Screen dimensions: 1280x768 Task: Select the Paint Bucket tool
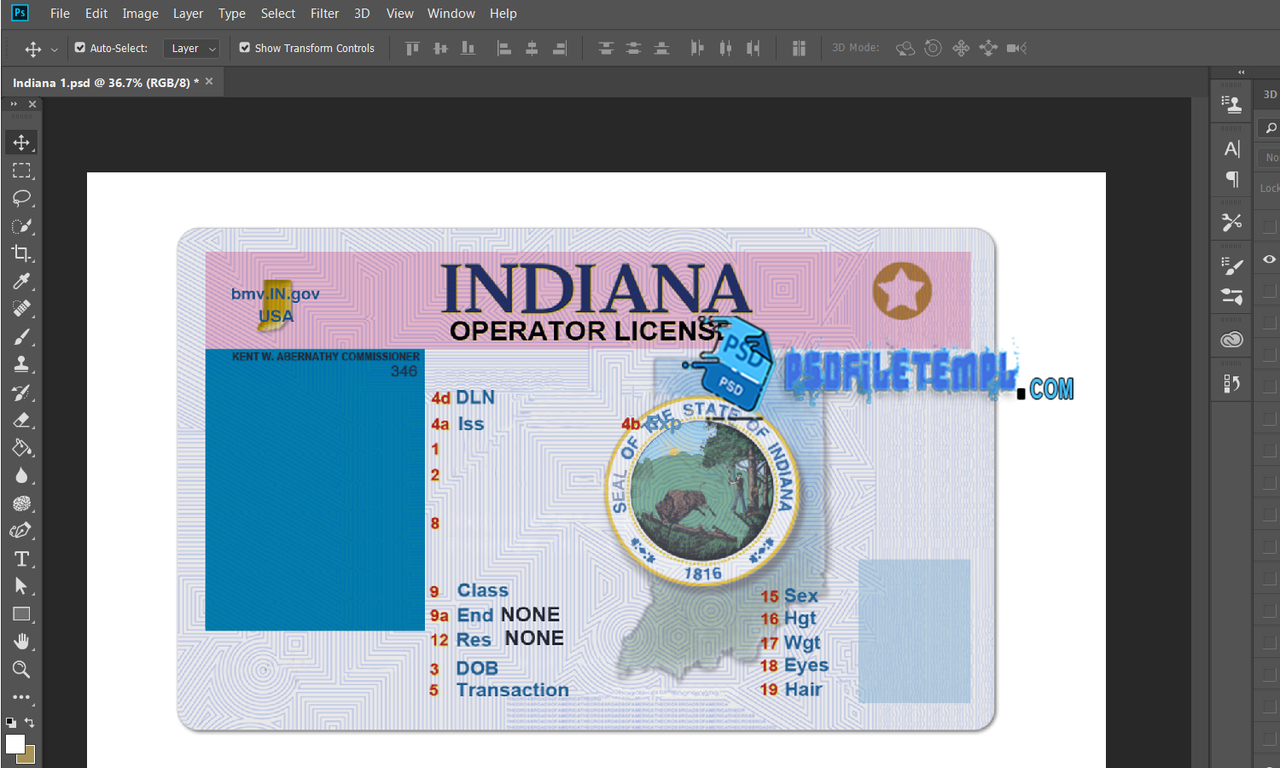21,448
